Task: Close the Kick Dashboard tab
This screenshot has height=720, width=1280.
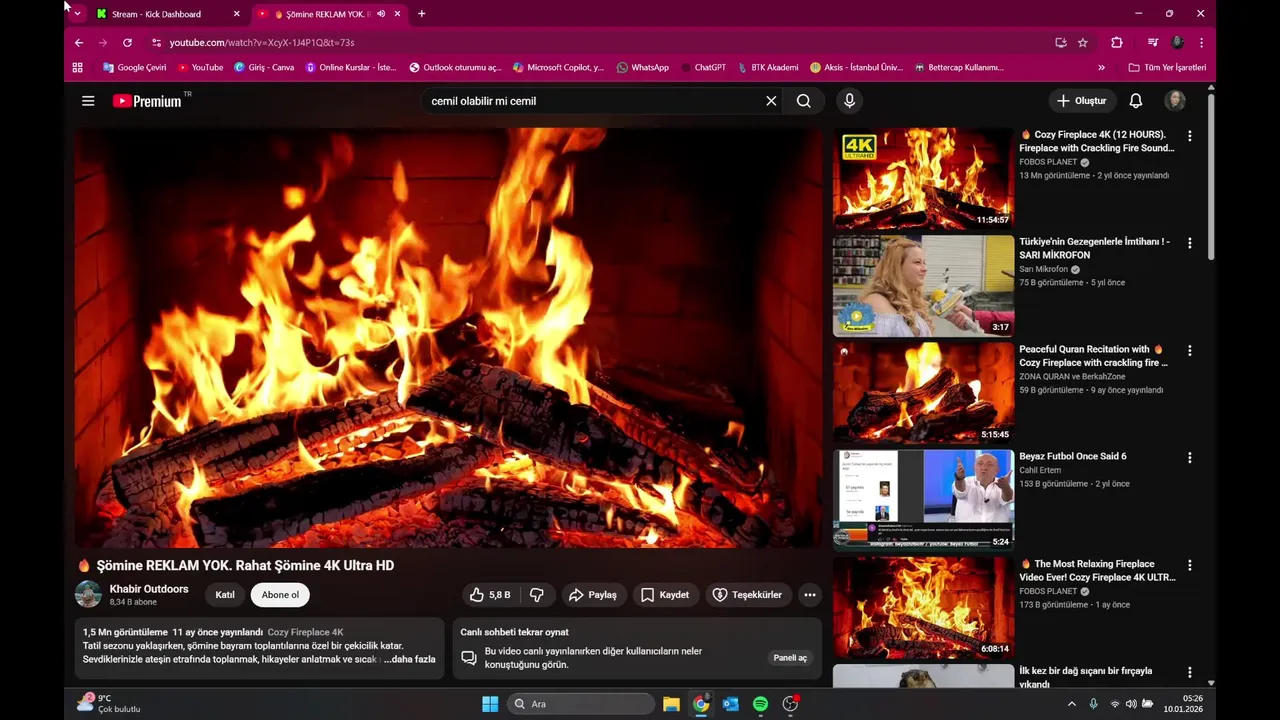Action: click(236, 14)
